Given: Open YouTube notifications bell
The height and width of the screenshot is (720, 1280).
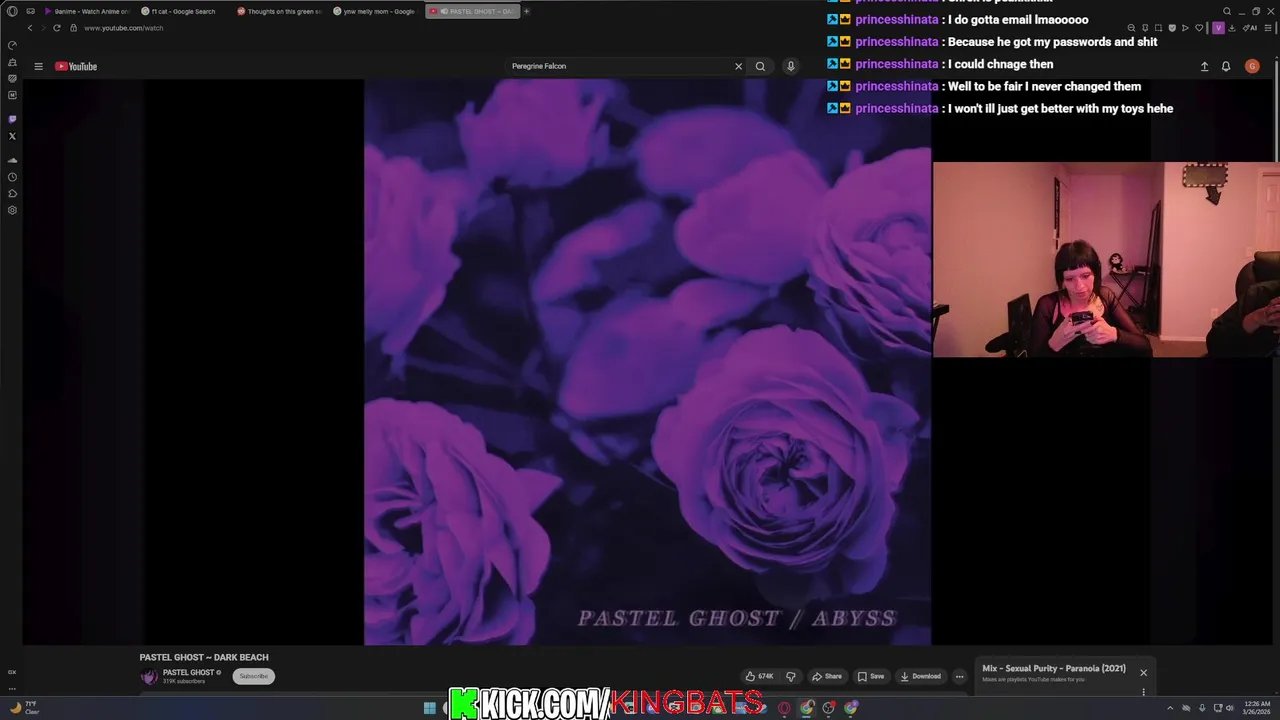Looking at the screenshot, I should 1226,66.
